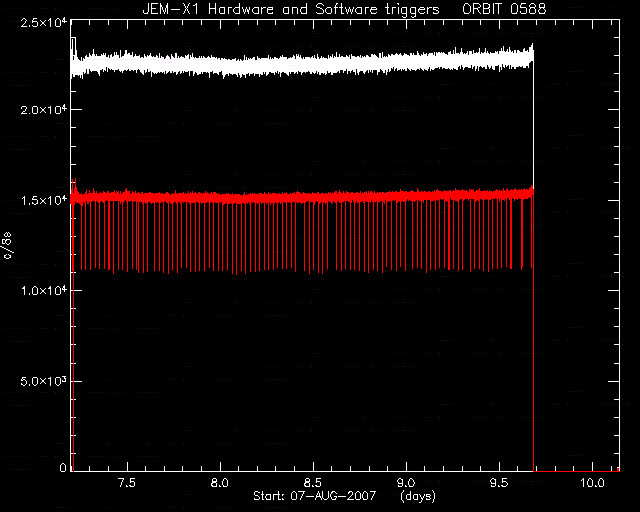Viewport: 640px width, 512px height.
Task: Click the x-axis tick label '10.0'
Action: pos(592,483)
